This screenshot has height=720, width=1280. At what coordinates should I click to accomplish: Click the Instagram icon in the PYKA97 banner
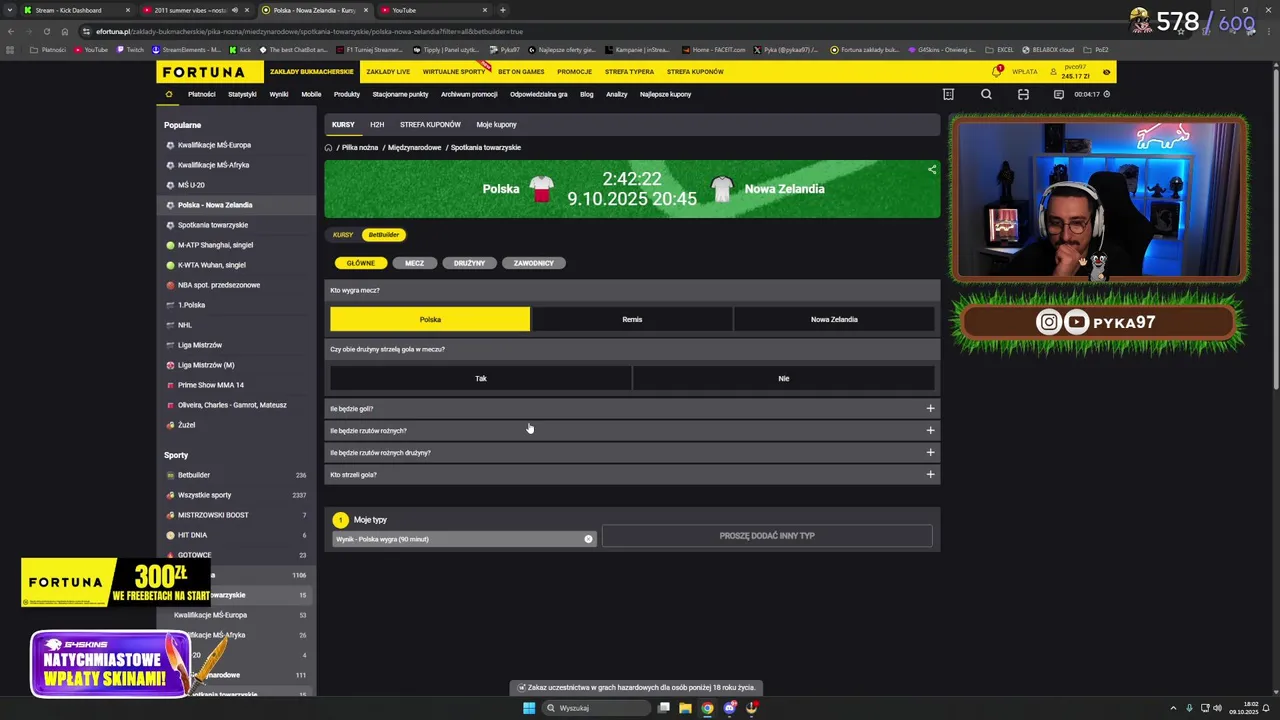1048,322
